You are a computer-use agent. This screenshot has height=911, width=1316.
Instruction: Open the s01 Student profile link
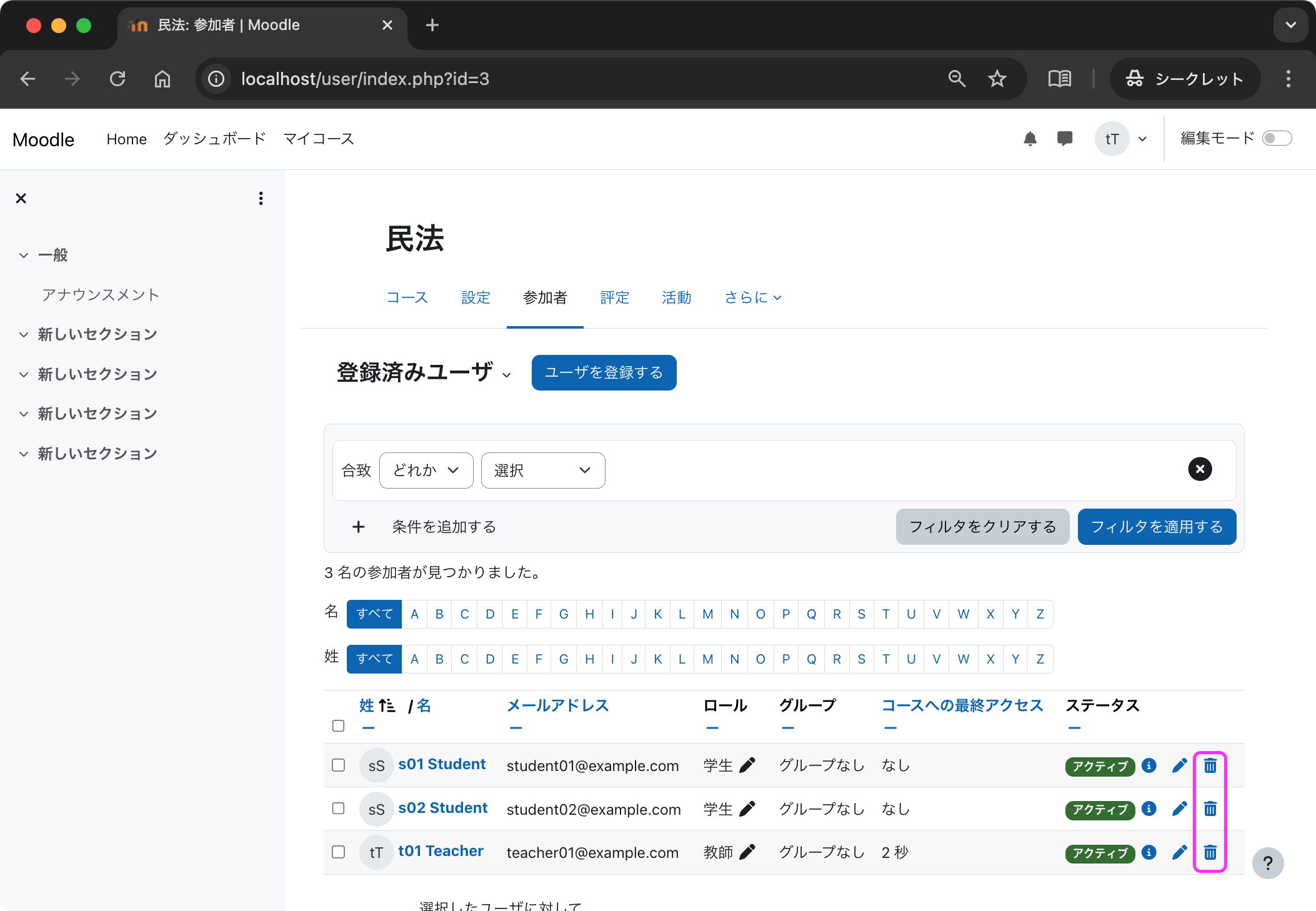[442, 764]
